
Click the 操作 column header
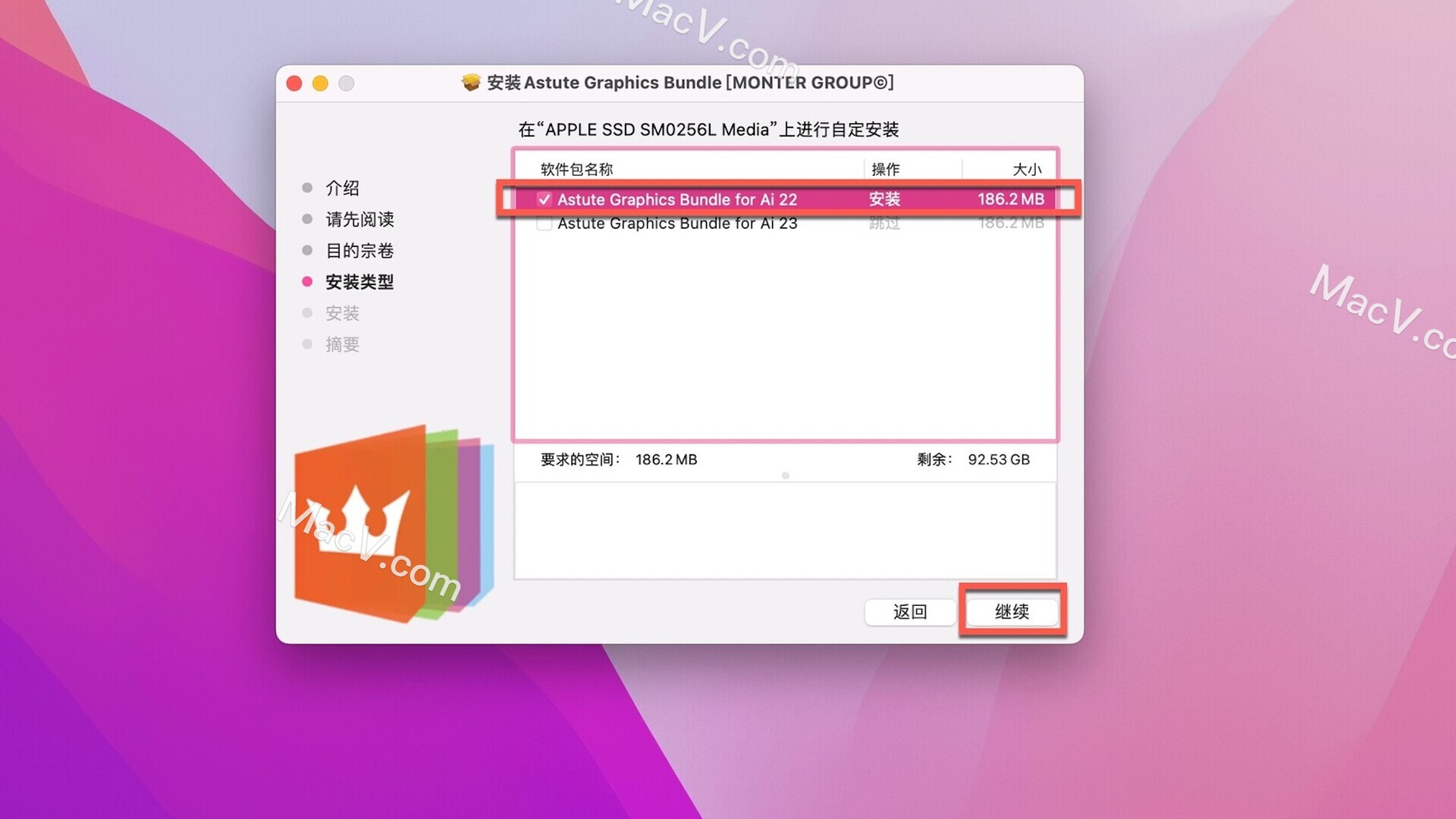885,169
